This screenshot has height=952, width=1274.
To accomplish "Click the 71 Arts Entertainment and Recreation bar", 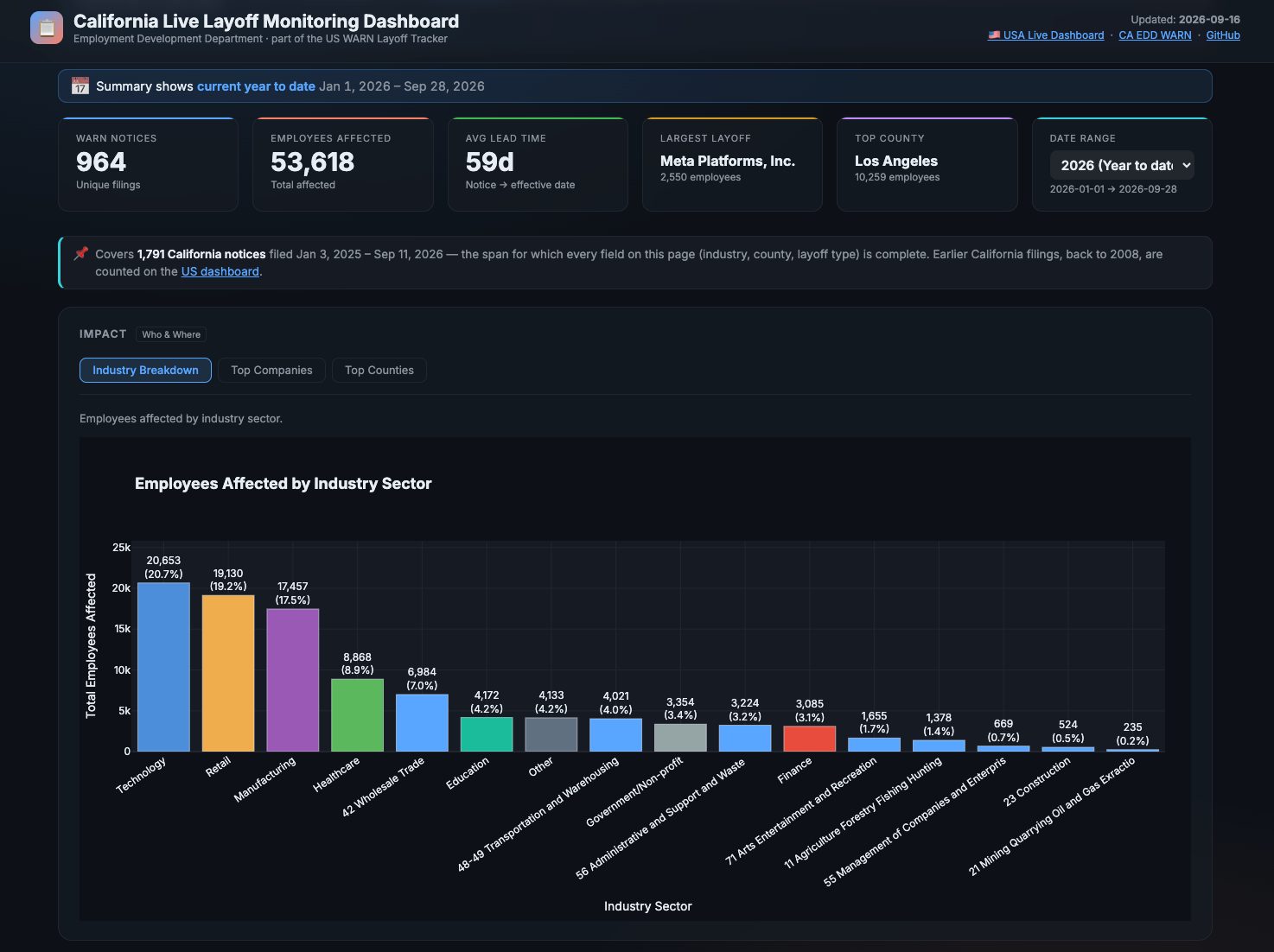I will 874,745.
